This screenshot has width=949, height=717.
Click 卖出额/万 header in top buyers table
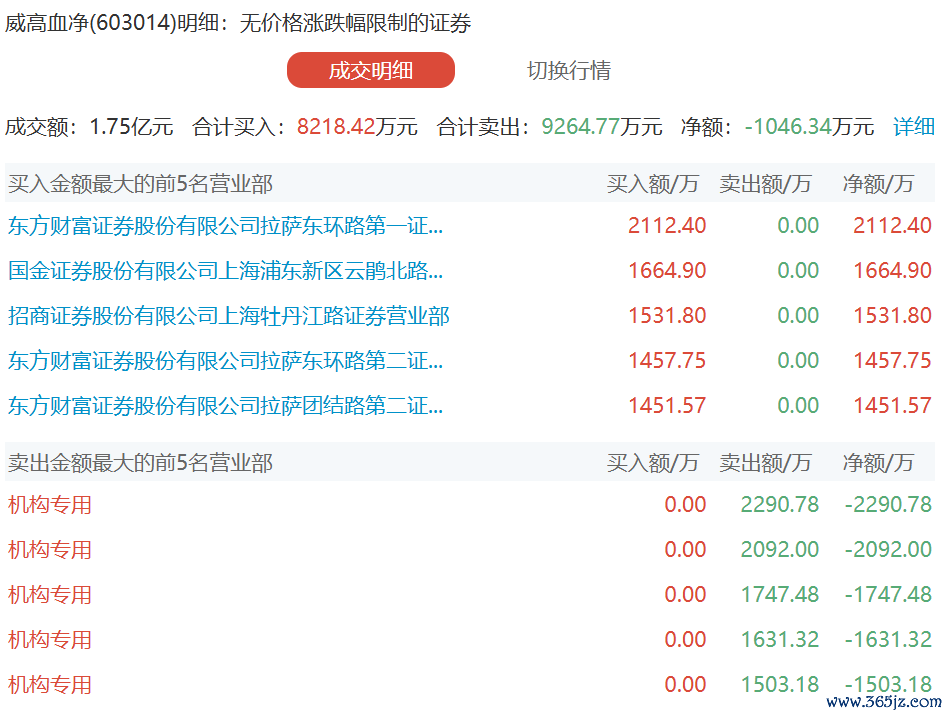(x=765, y=184)
